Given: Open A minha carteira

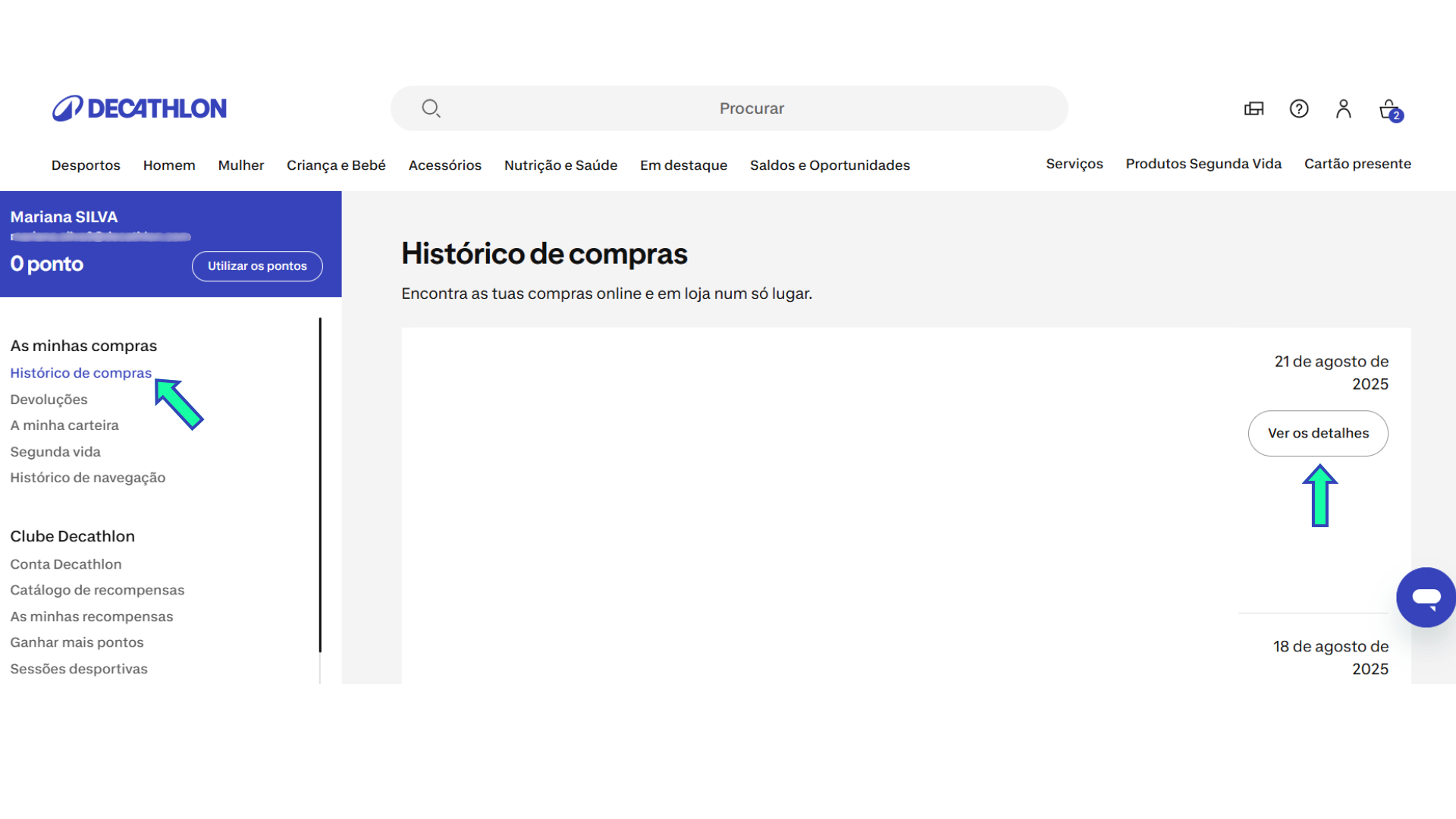Looking at the screenshot, I should 64,425.
